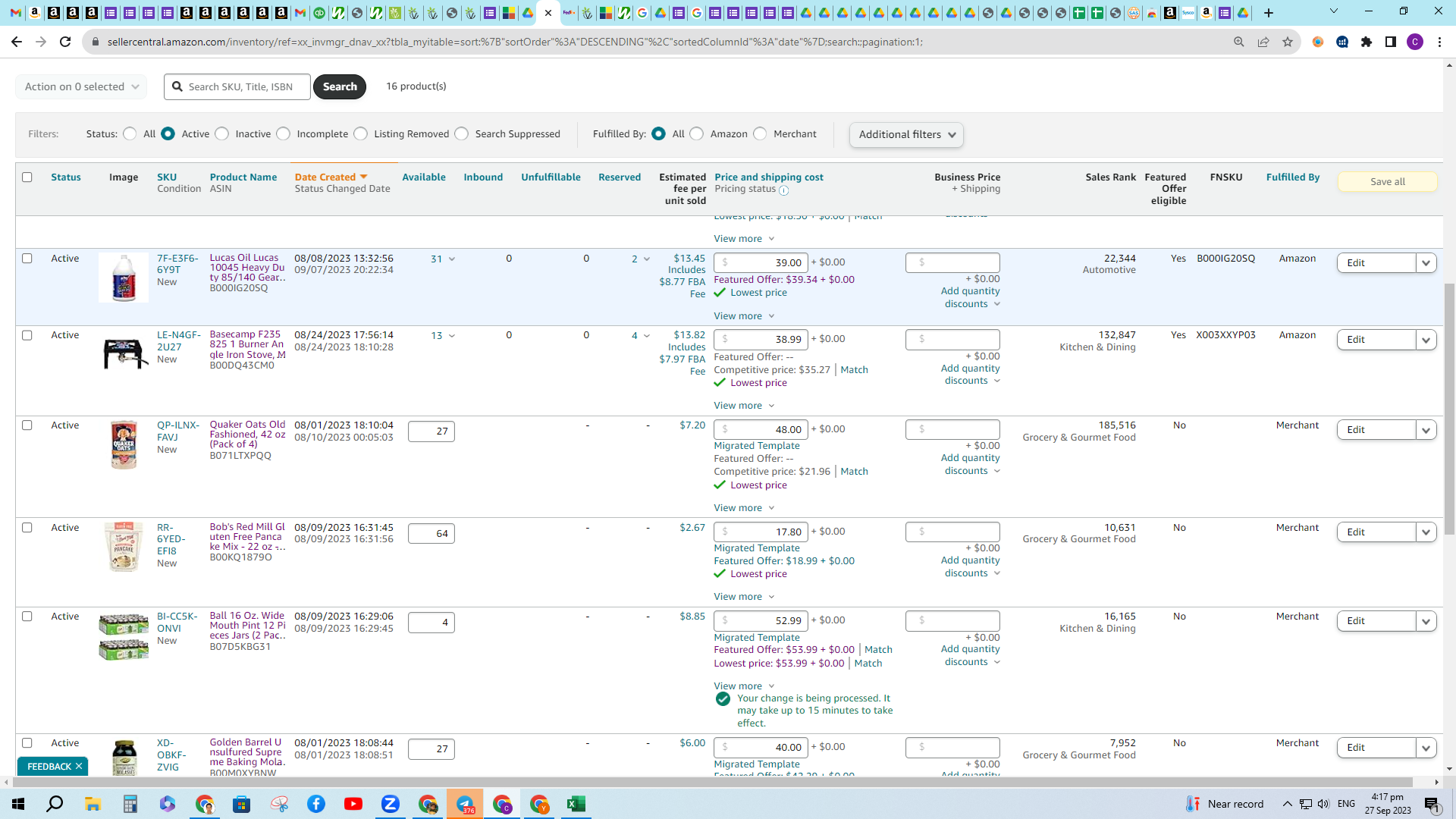Open Telegram with 376 badge in taskbar
The width and height of the screenshot is (1456, 819).
click(x=465, y=804)
